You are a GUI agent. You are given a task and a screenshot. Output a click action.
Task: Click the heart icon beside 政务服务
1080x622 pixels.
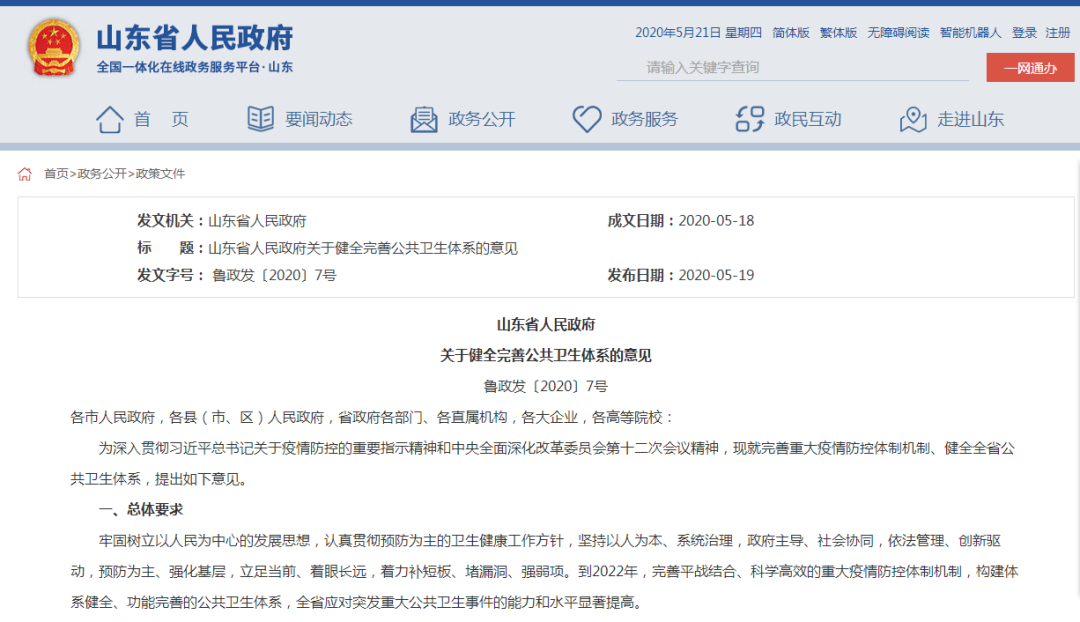point(587,119)
